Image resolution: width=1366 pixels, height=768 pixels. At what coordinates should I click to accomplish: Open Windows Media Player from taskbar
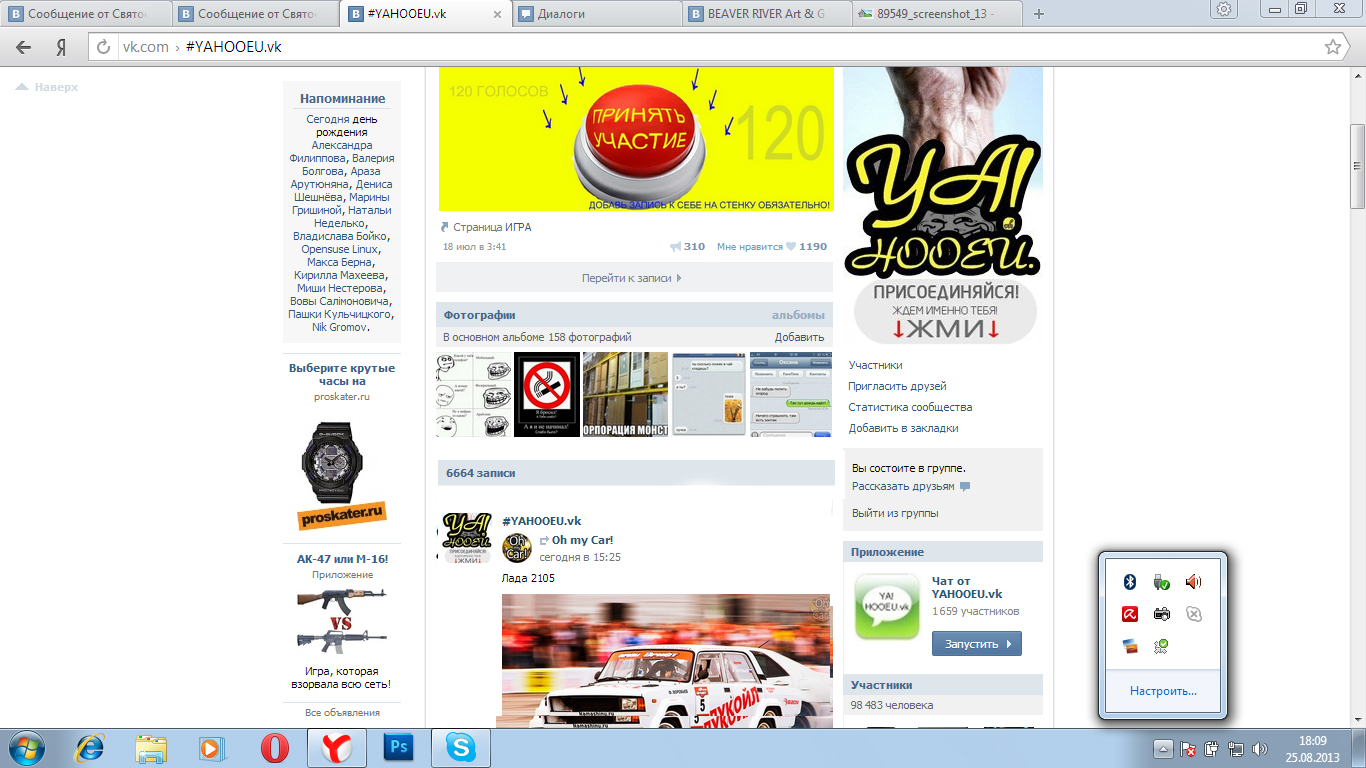(x=213, y=748)
